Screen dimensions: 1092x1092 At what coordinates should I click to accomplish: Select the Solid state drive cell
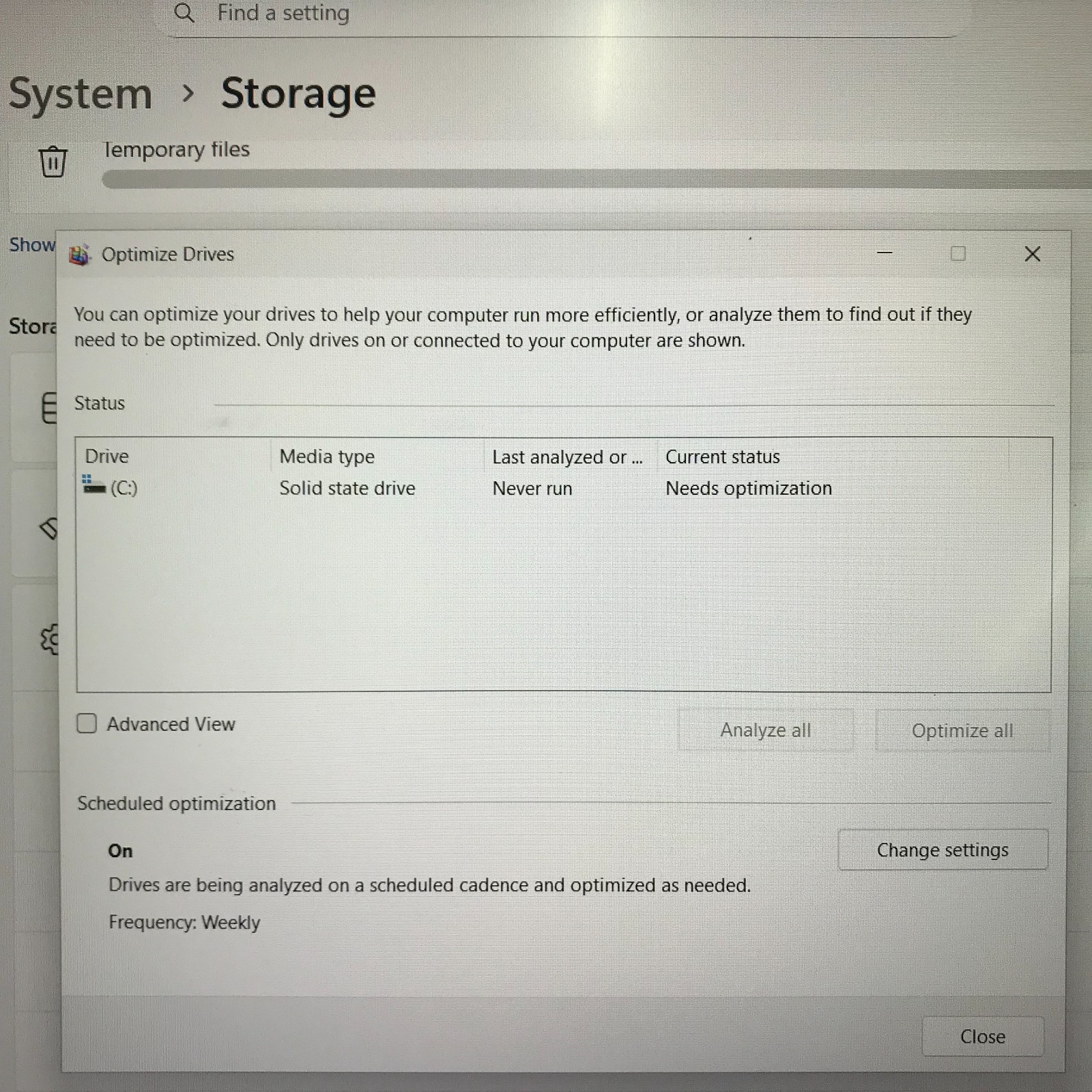click(347, 489)
